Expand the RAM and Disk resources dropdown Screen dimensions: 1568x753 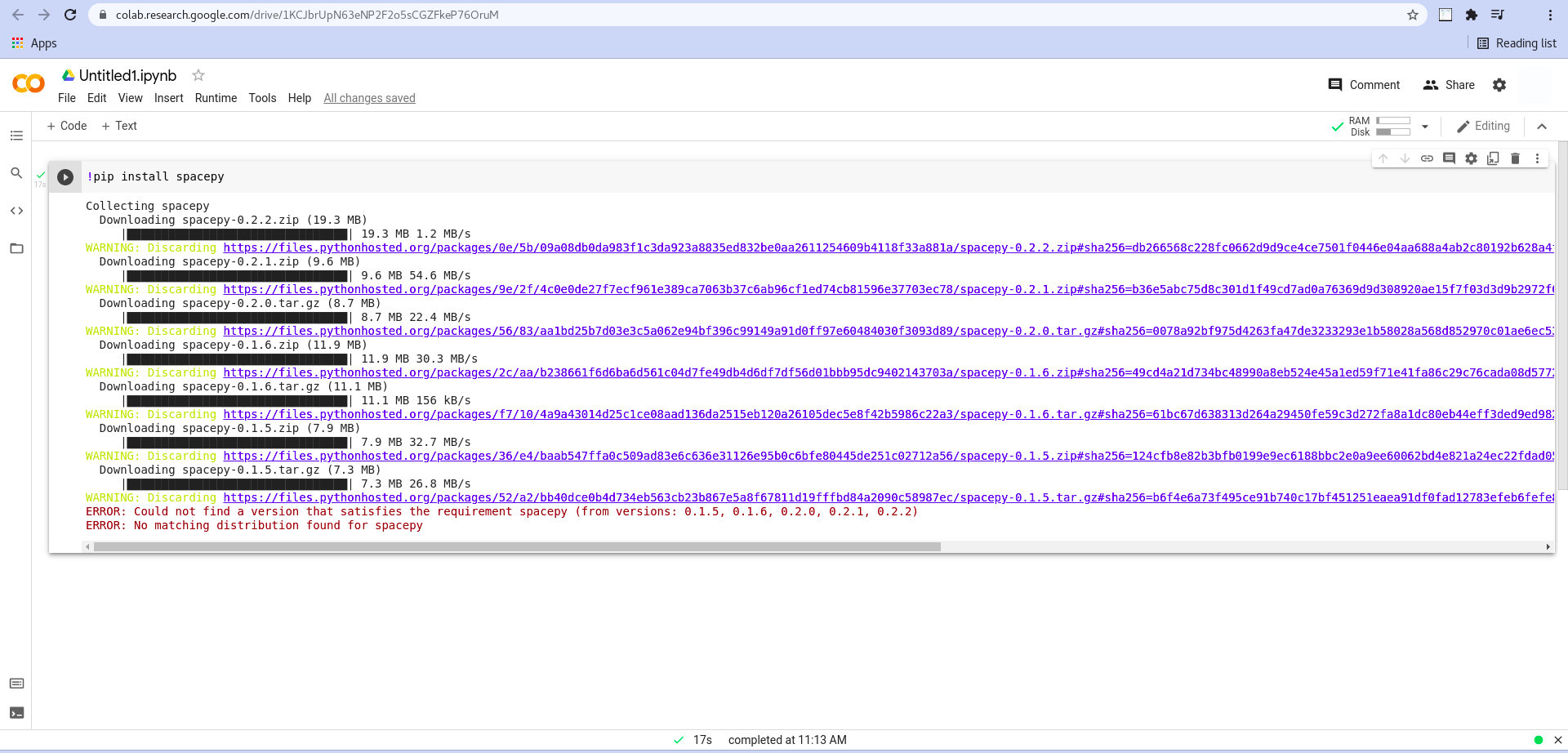(1425, 127)
